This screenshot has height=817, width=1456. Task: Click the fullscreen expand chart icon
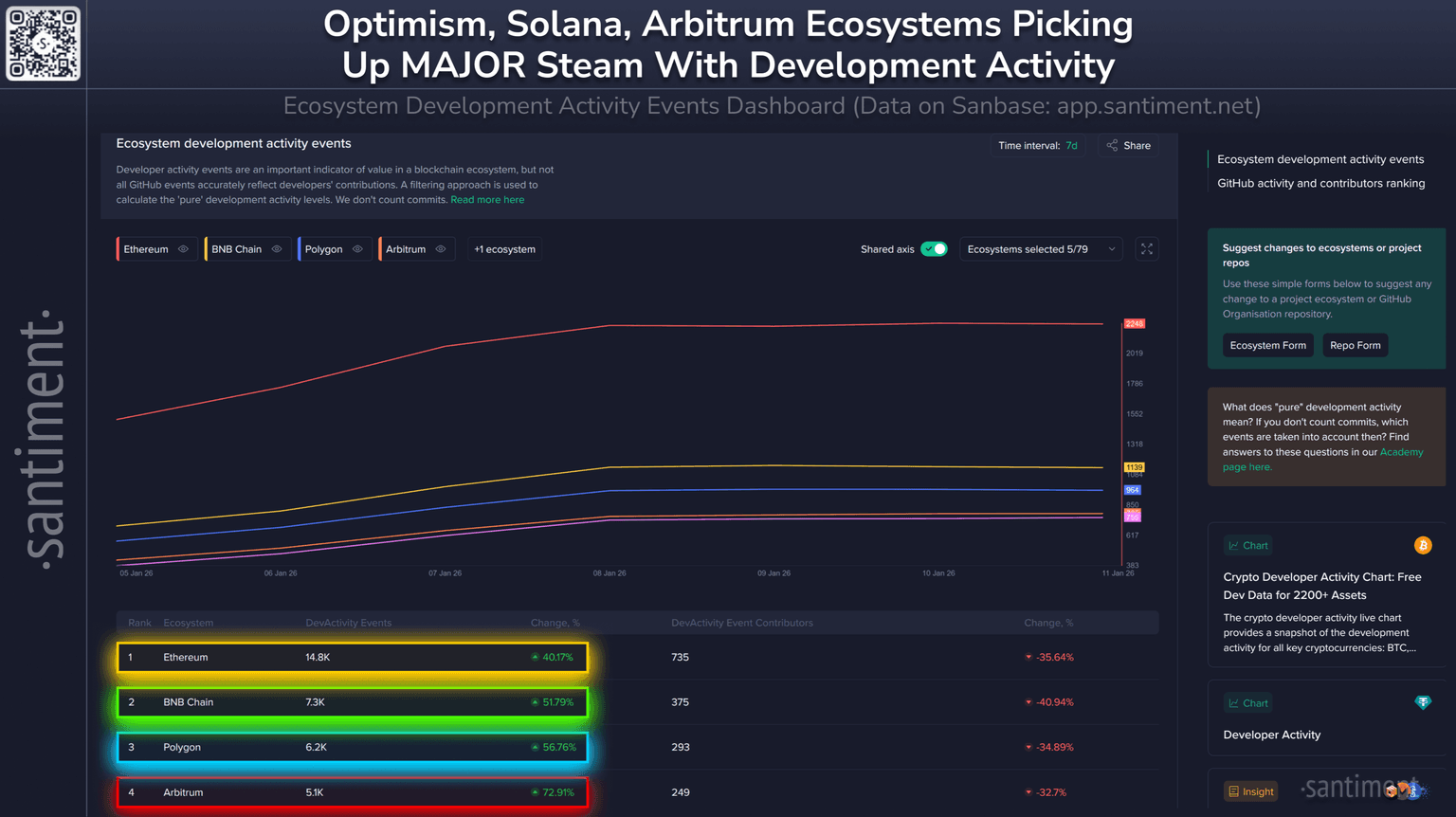(x=1147, y=249)
